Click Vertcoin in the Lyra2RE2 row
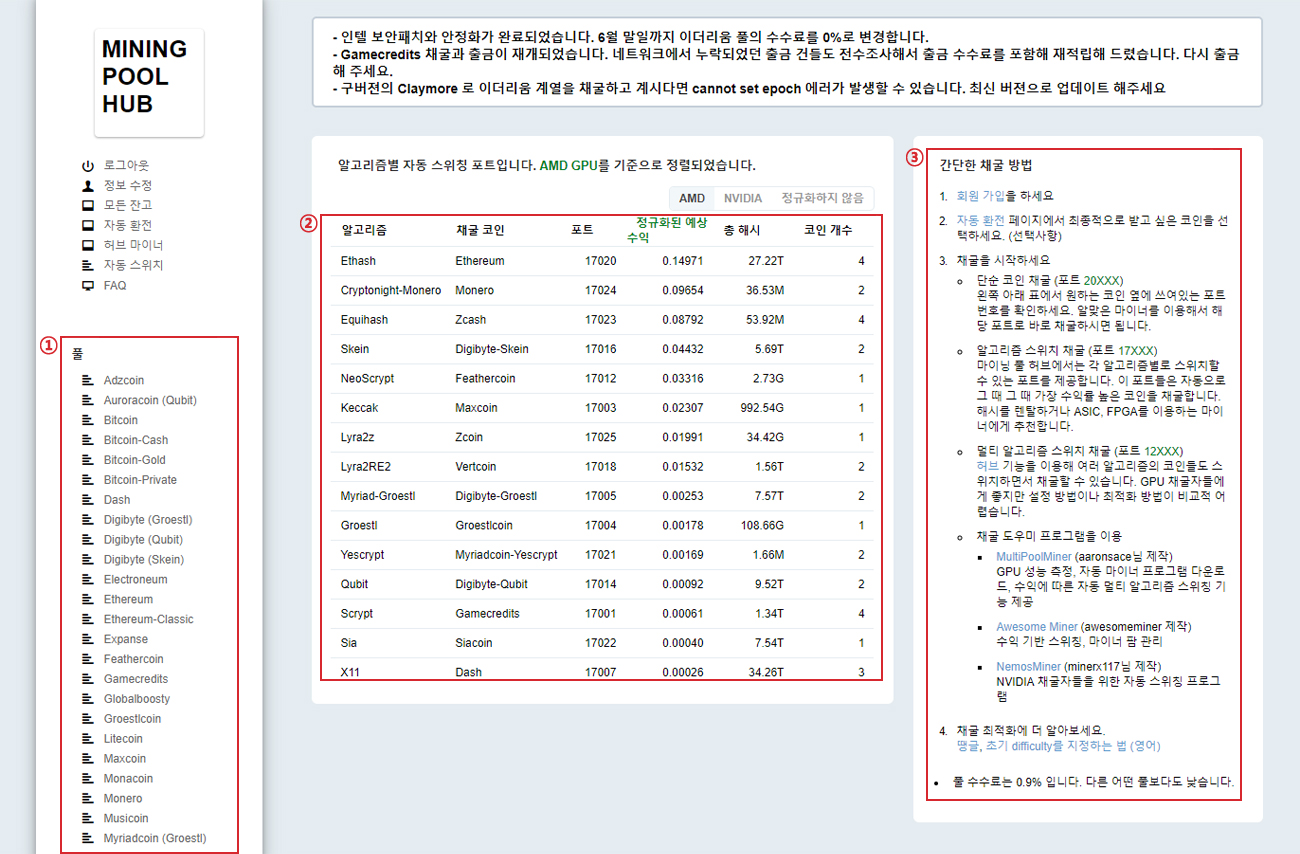Screen dimensions: 1300x854 [476, 467]
